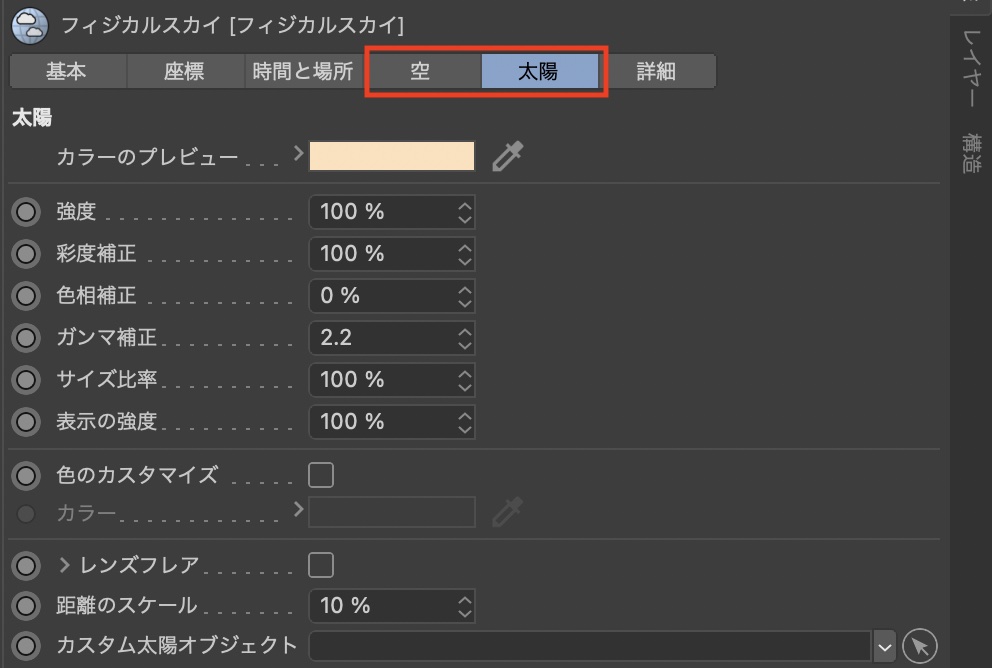Enable the 色のカスタマイズ checkbox
992x668 pixels.
(321, 475)
